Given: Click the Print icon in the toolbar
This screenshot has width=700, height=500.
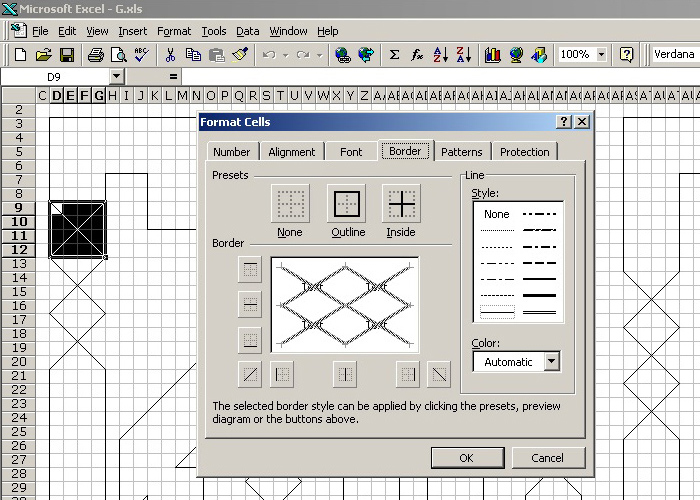Looking at the screenshot, I should pyautogui.click(x=95, y=55).
